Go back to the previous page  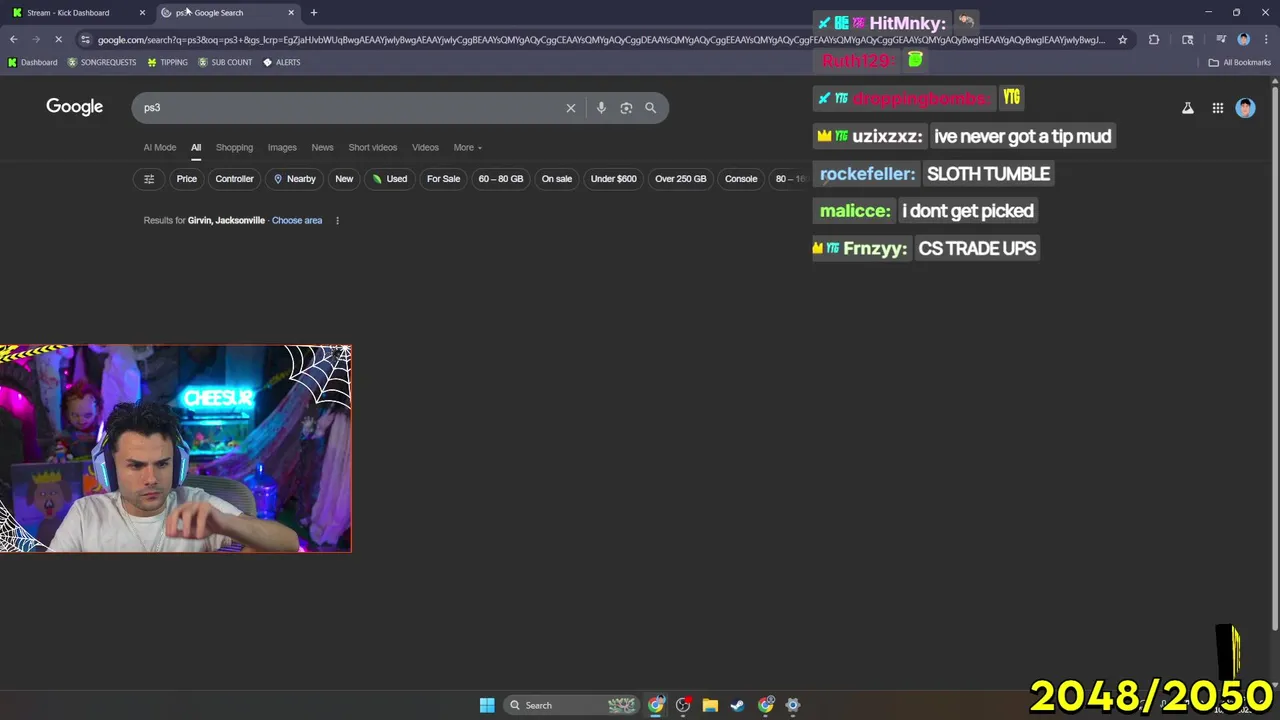point(13,40)
